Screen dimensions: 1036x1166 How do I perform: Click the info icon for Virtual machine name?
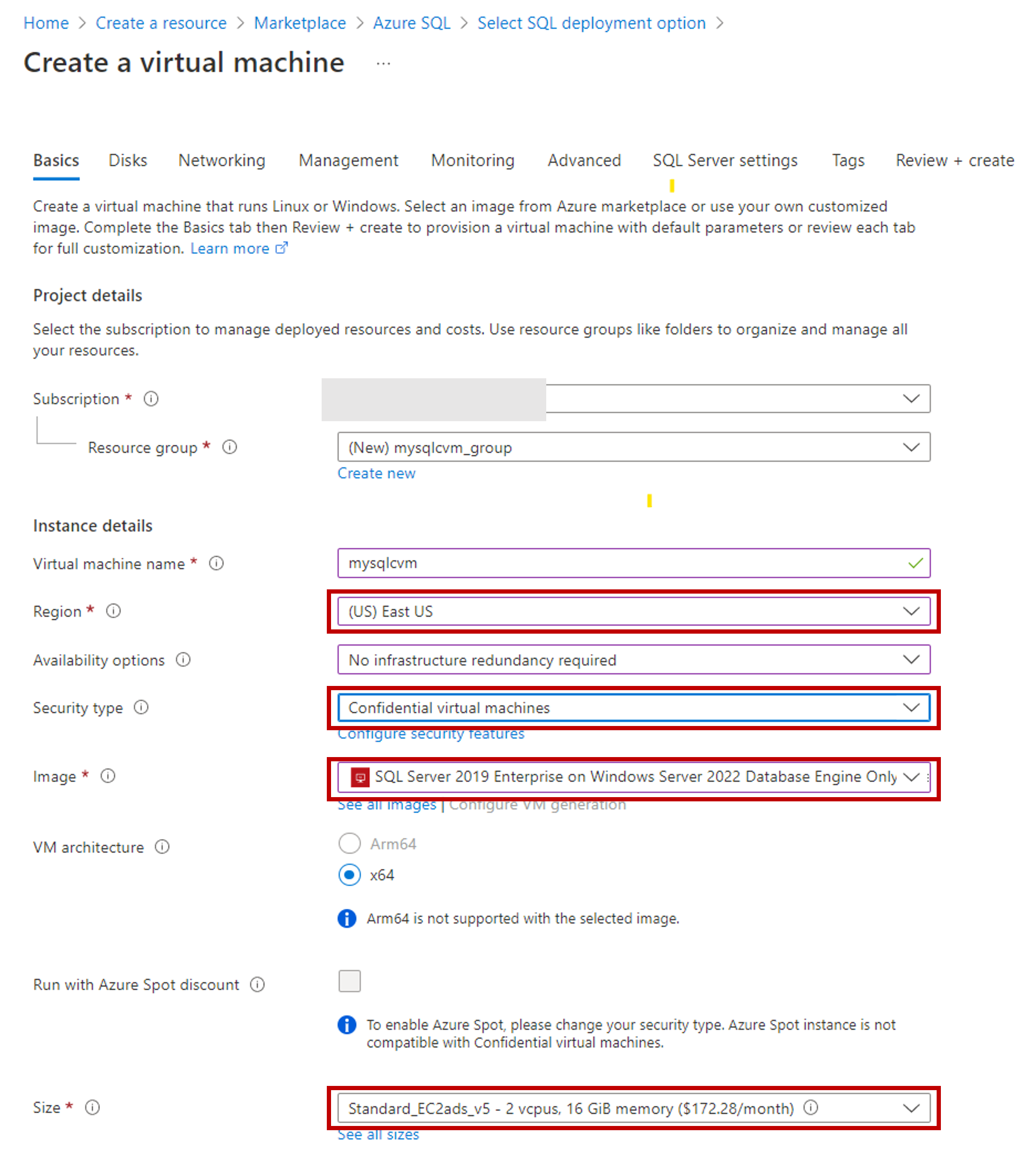click(x=216, y=563)
